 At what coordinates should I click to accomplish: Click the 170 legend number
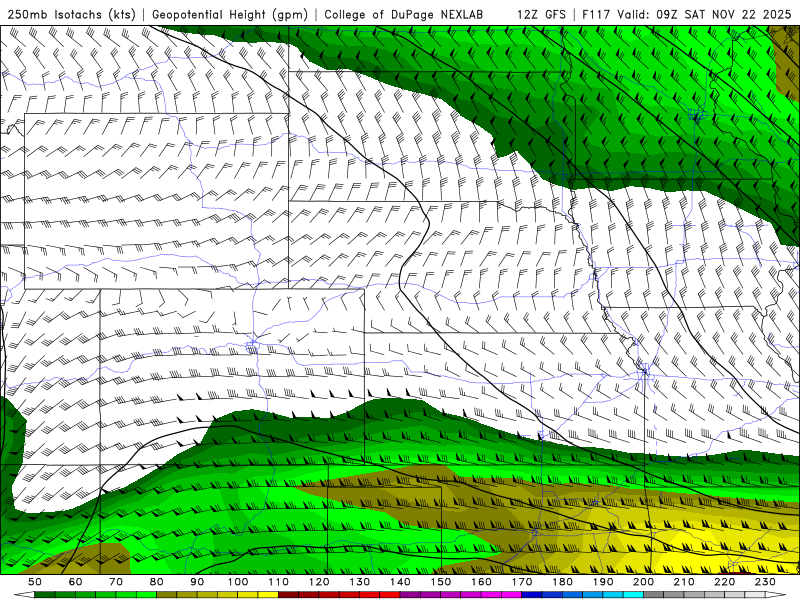tap(522, 582)
